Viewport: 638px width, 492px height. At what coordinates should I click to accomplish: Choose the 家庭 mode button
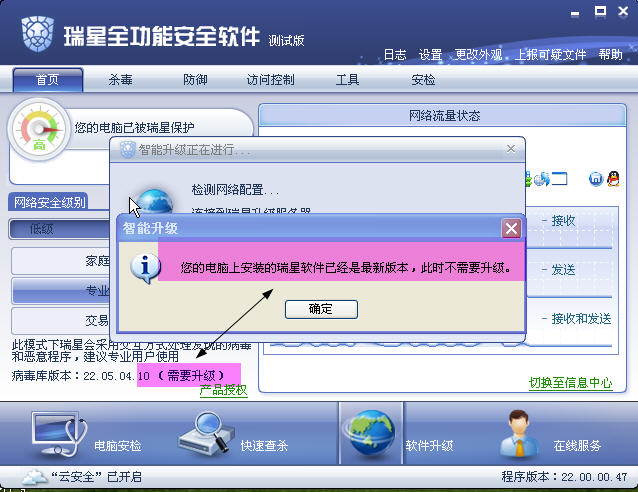pyautogui.click(x=60, y=261)
